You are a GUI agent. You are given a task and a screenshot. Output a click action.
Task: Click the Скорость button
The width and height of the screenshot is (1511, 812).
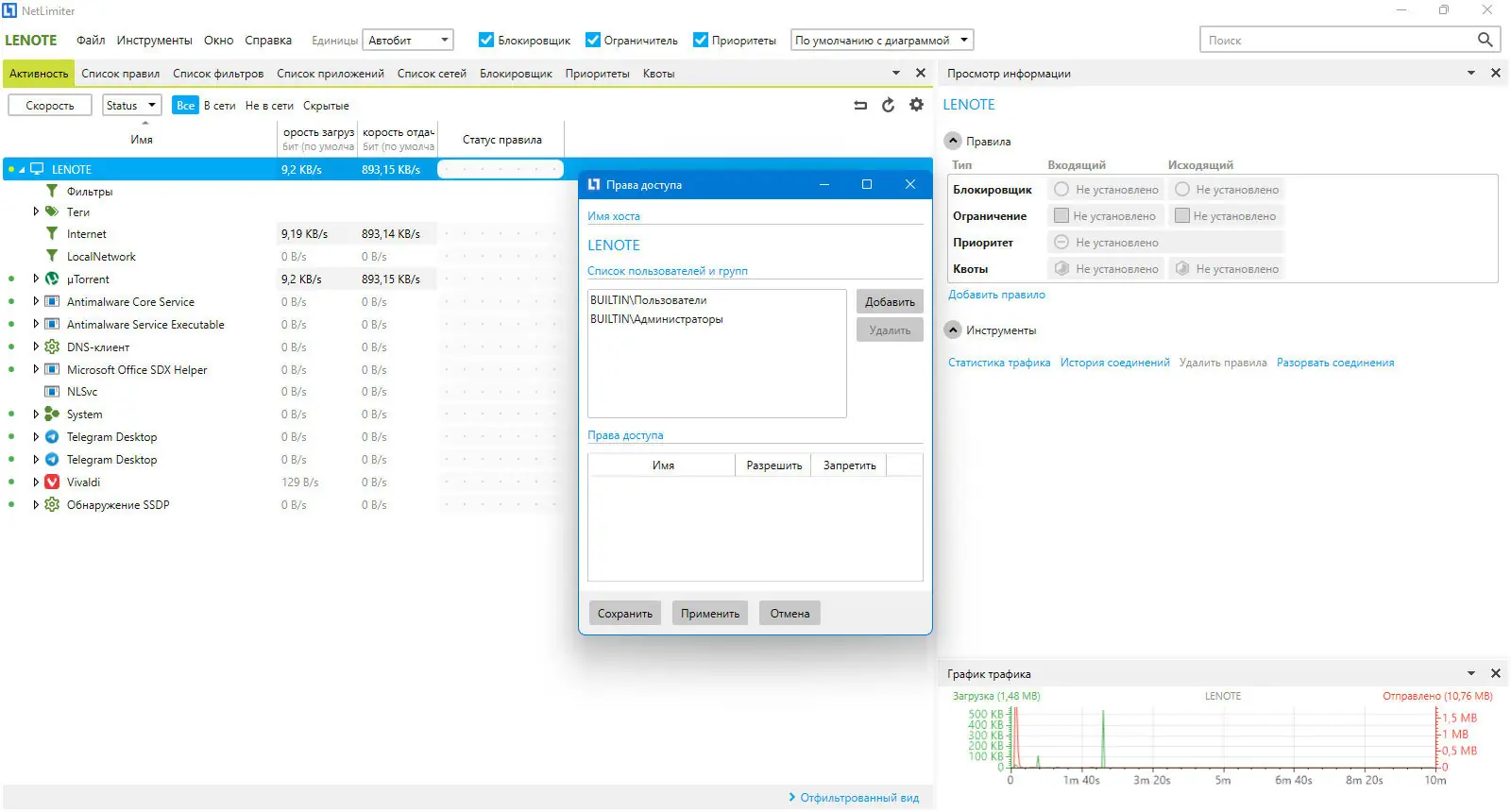coord(49,105)
